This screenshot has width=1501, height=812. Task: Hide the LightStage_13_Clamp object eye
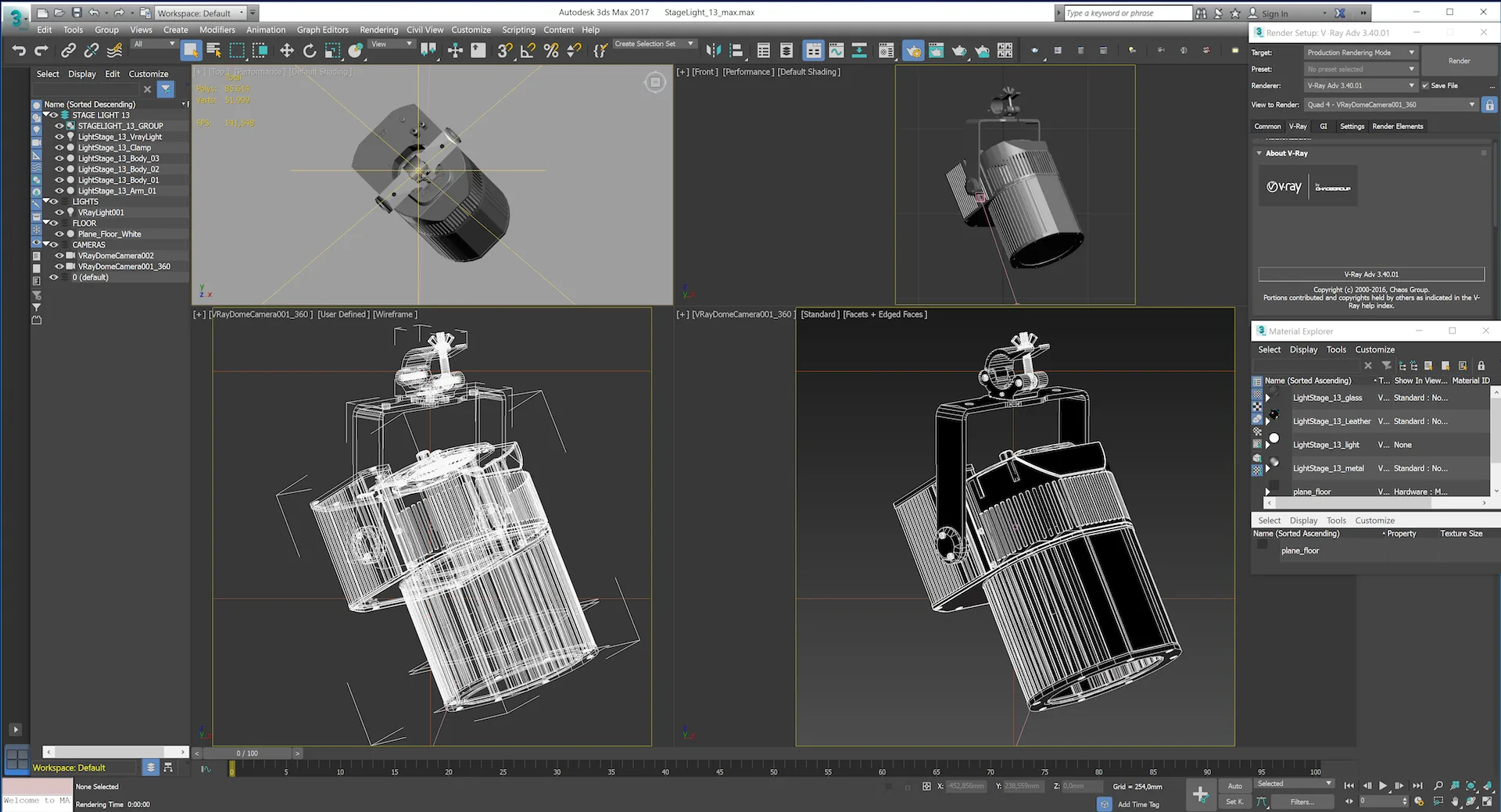[x=59, y=148]
